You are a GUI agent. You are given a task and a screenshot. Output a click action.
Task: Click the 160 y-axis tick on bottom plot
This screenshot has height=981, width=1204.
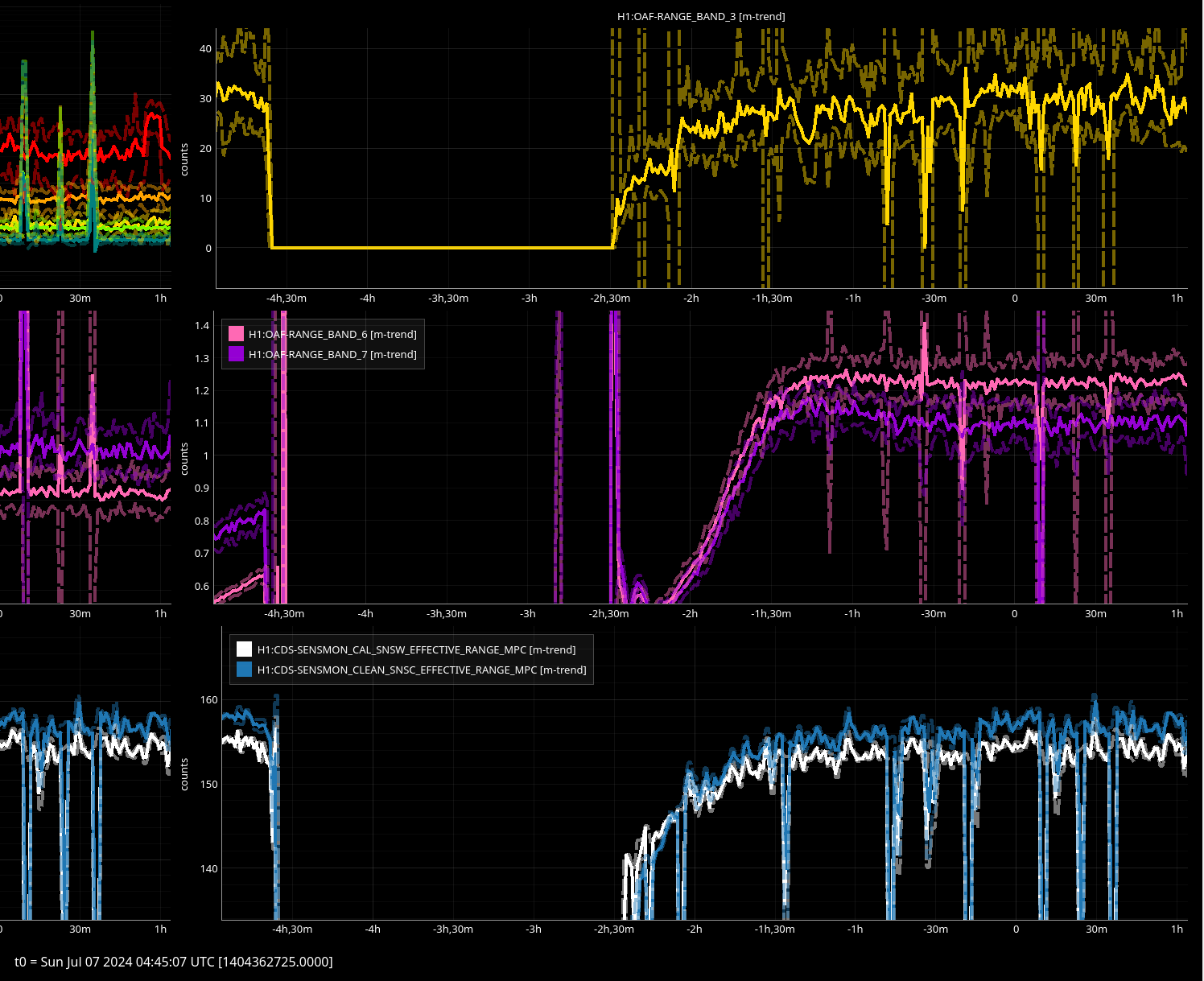pos(209,699)
